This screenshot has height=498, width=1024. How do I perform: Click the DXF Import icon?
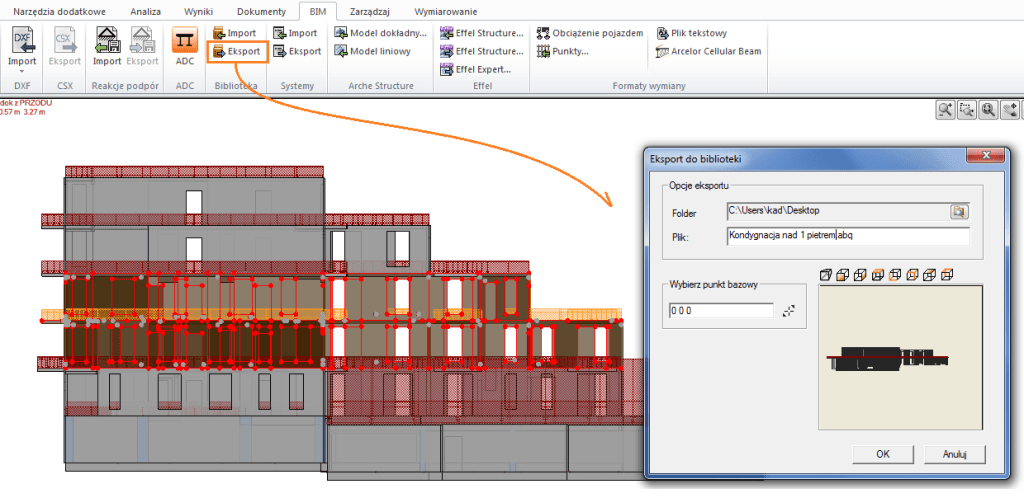tap(22, 40)
